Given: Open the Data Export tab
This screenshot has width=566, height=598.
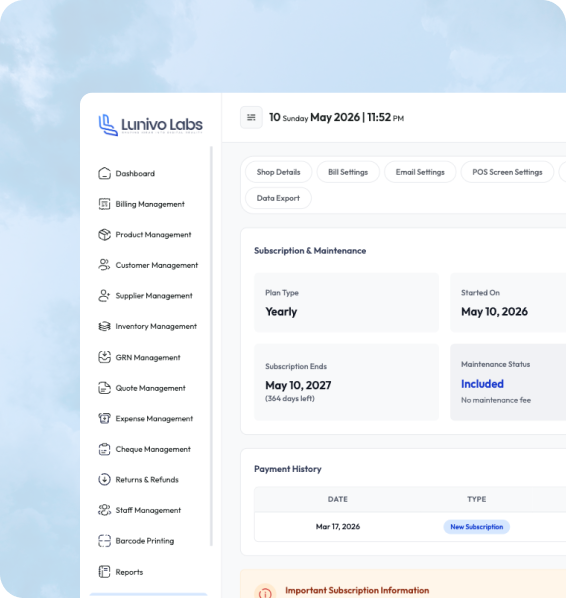Looking at the screenshot, I should pyautogui.click(x=278, y=198).
